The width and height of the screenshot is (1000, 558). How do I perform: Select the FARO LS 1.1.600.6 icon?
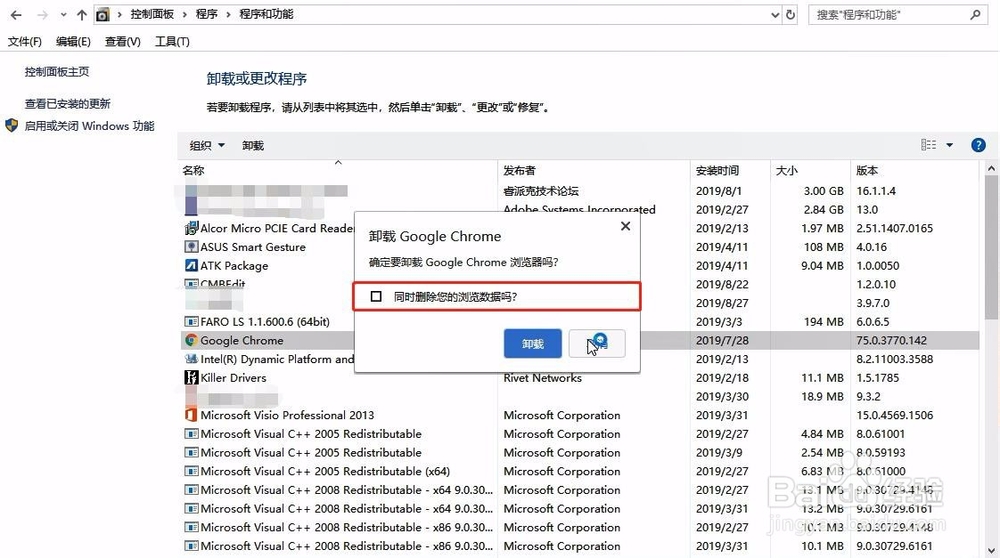191,321
